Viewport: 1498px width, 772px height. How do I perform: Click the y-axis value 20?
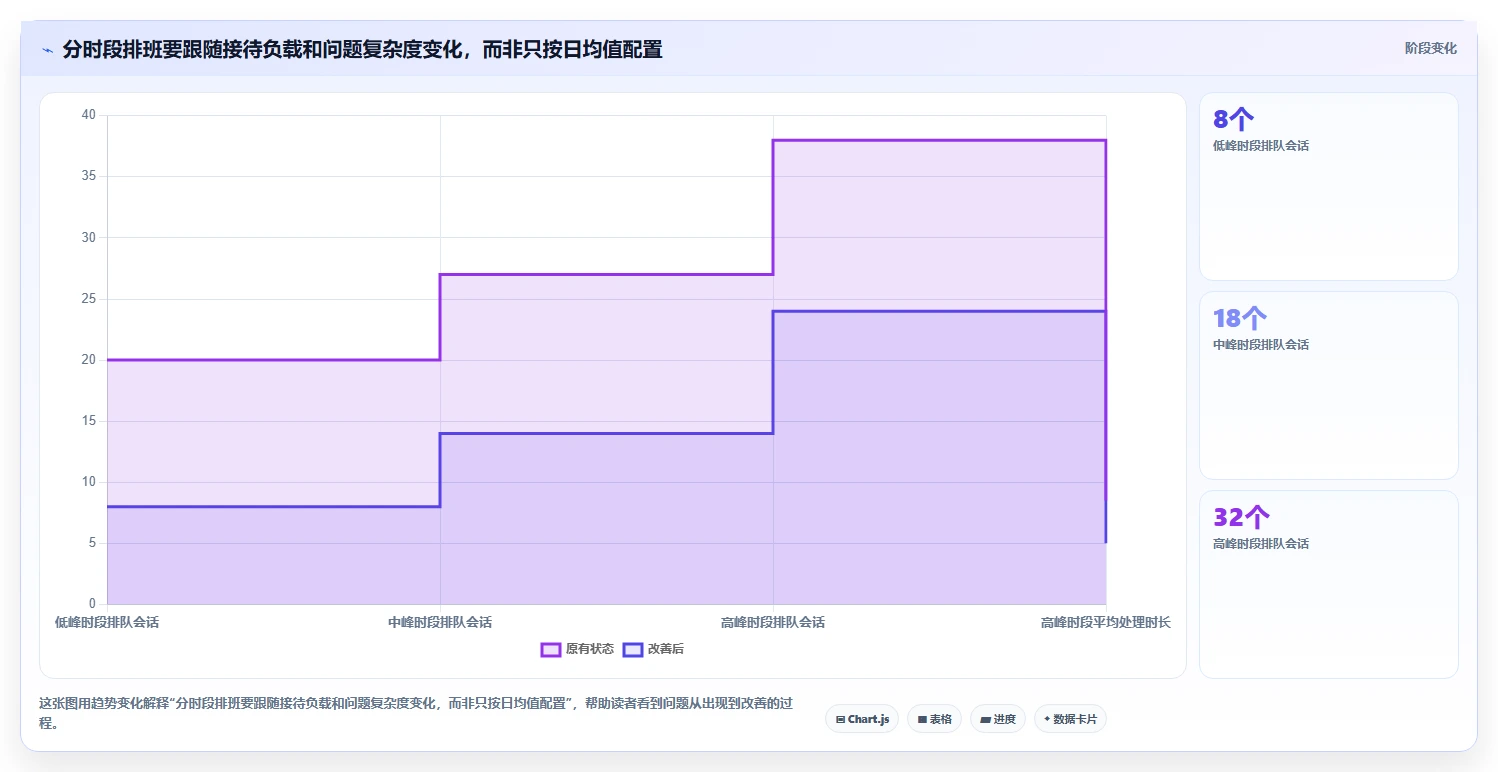pyautogui.click(x=89, y=360)
